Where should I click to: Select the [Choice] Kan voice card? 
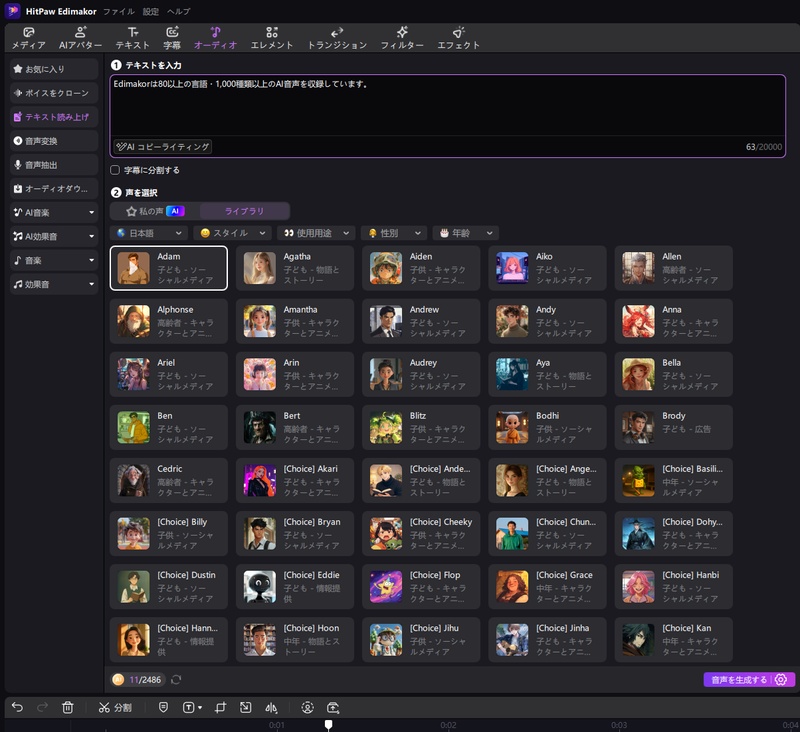[673, 639]
